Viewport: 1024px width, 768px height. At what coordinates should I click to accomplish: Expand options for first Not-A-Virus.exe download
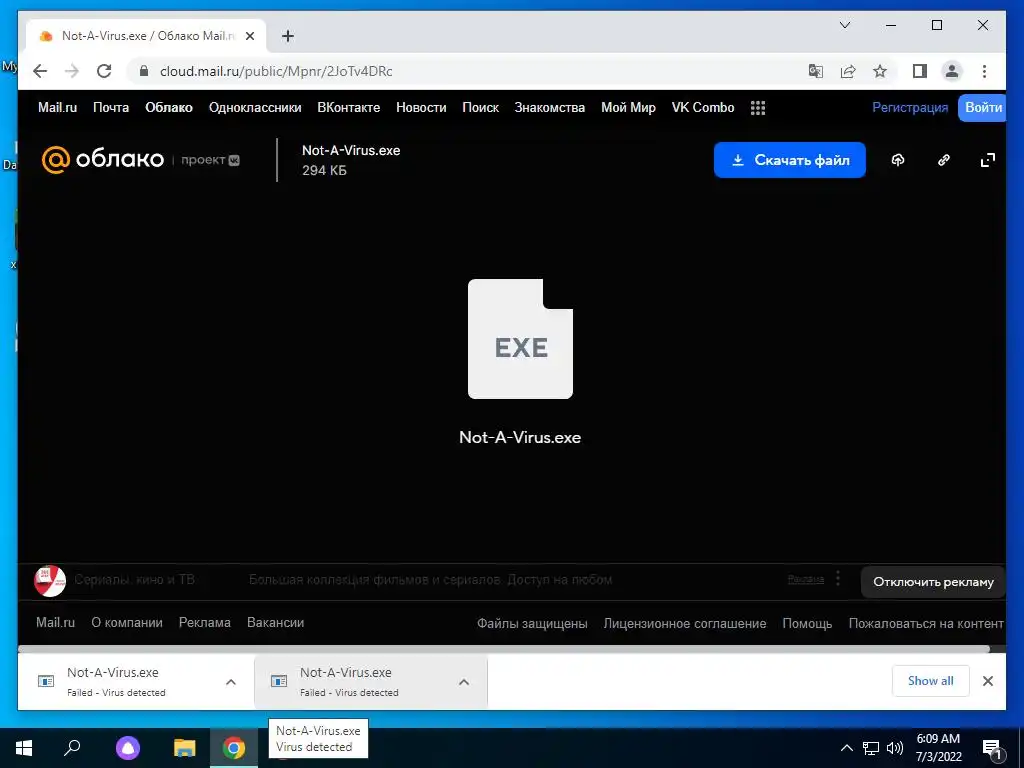pos(231,682)
